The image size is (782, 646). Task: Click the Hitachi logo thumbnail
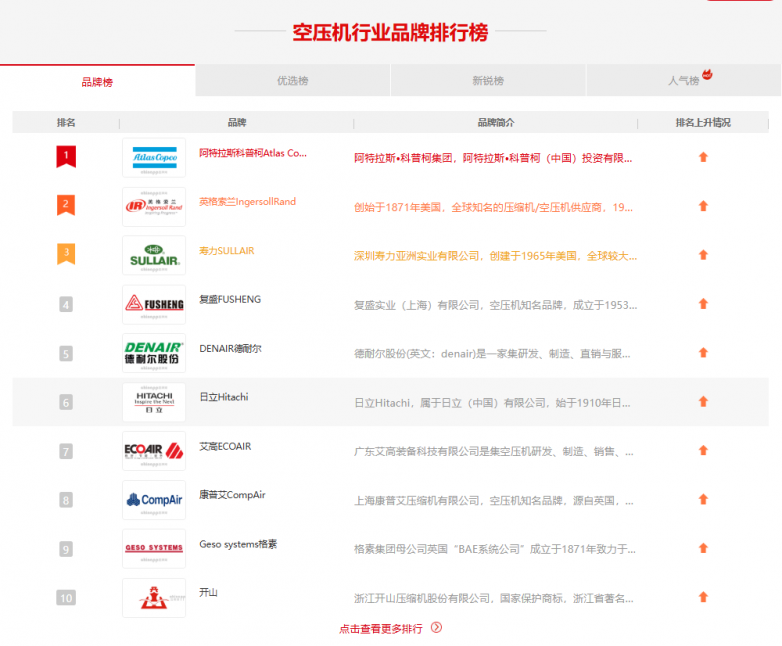click(154, 402)
